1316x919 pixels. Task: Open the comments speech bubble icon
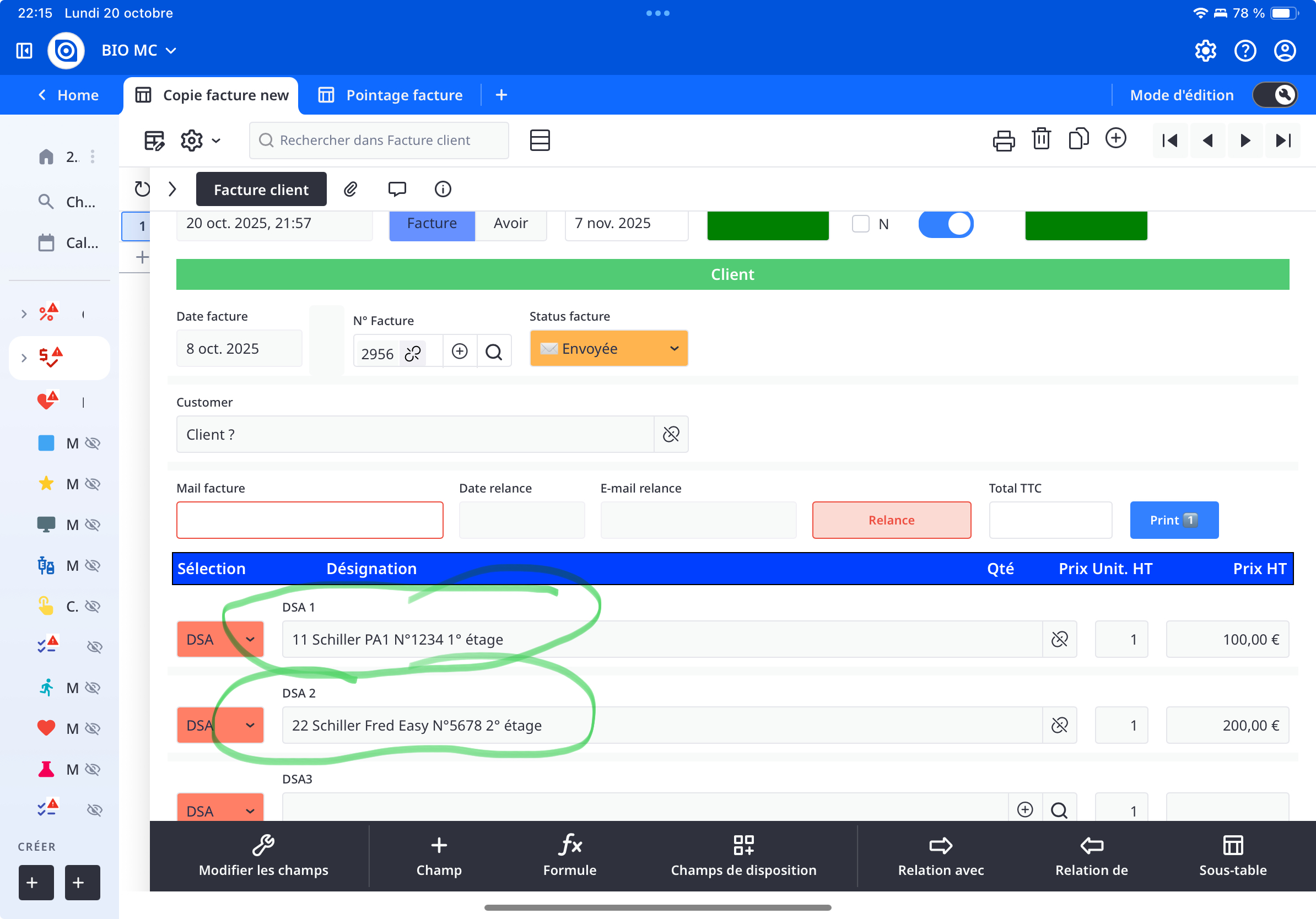coord(397,189)
